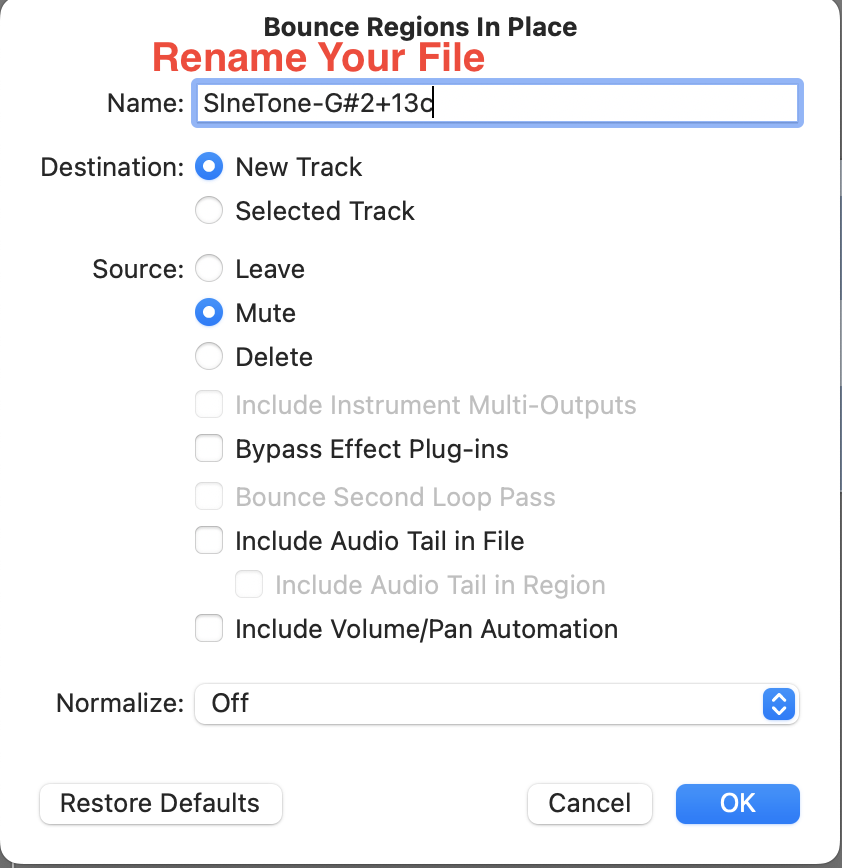Click the Include Instrument Multi-Outputs checkbox
Viewport: 842px width, 868px height.
209,405
